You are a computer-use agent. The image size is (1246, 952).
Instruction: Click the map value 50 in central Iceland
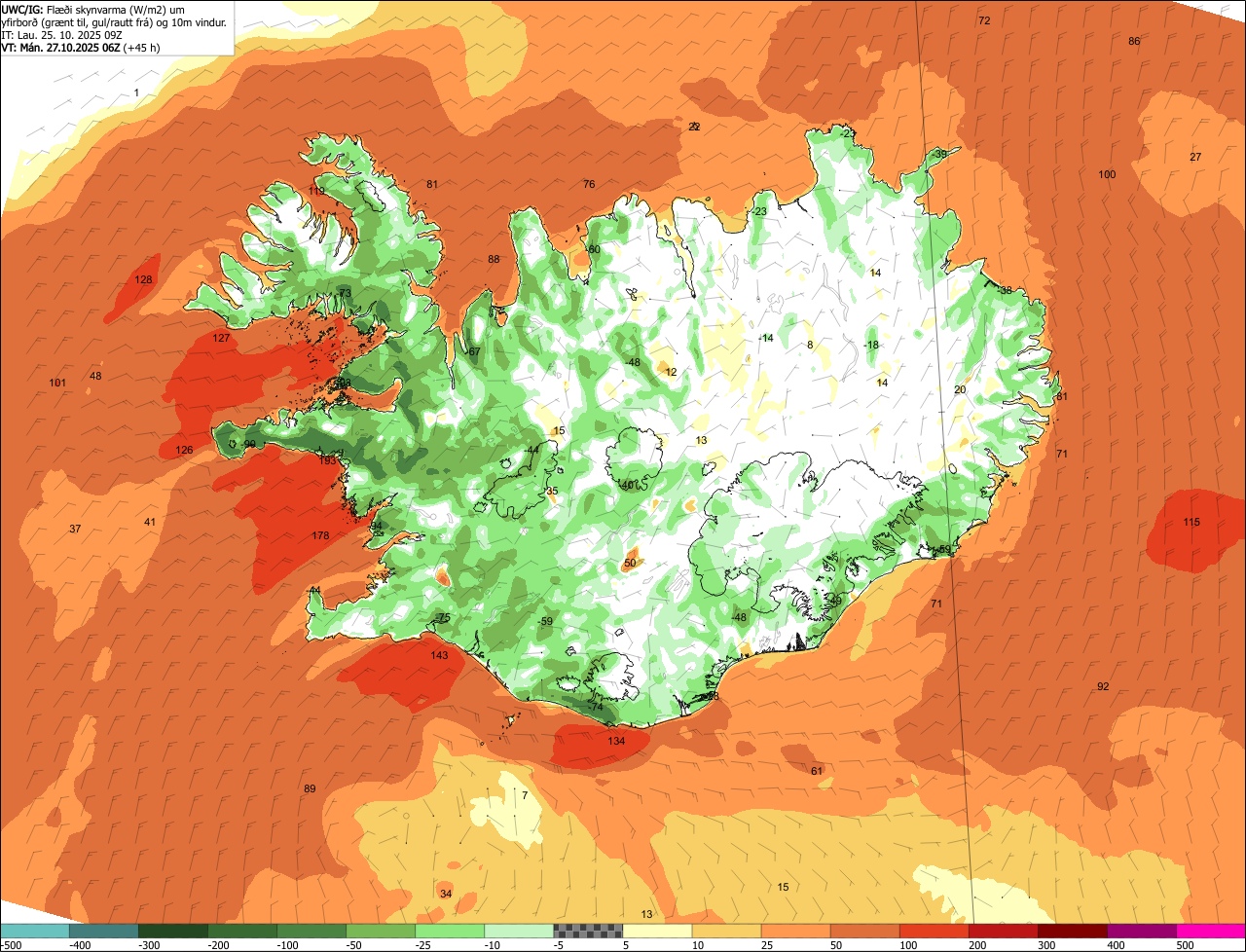[630, 564]
